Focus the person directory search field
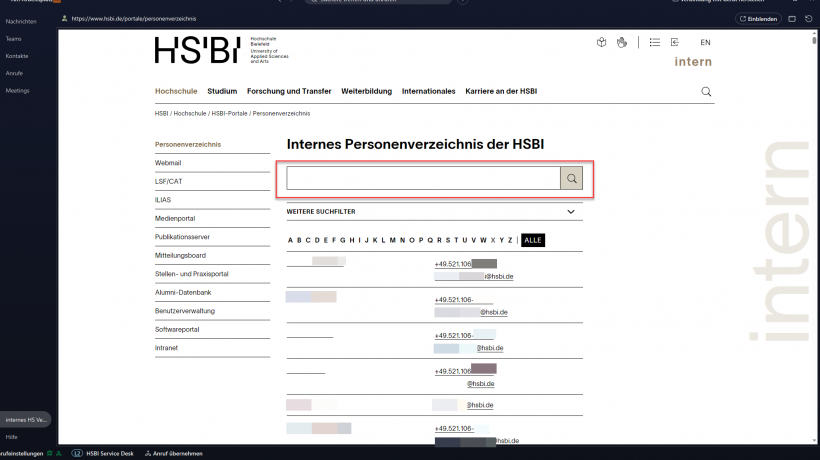820x460 pixels. click(423, 178)
